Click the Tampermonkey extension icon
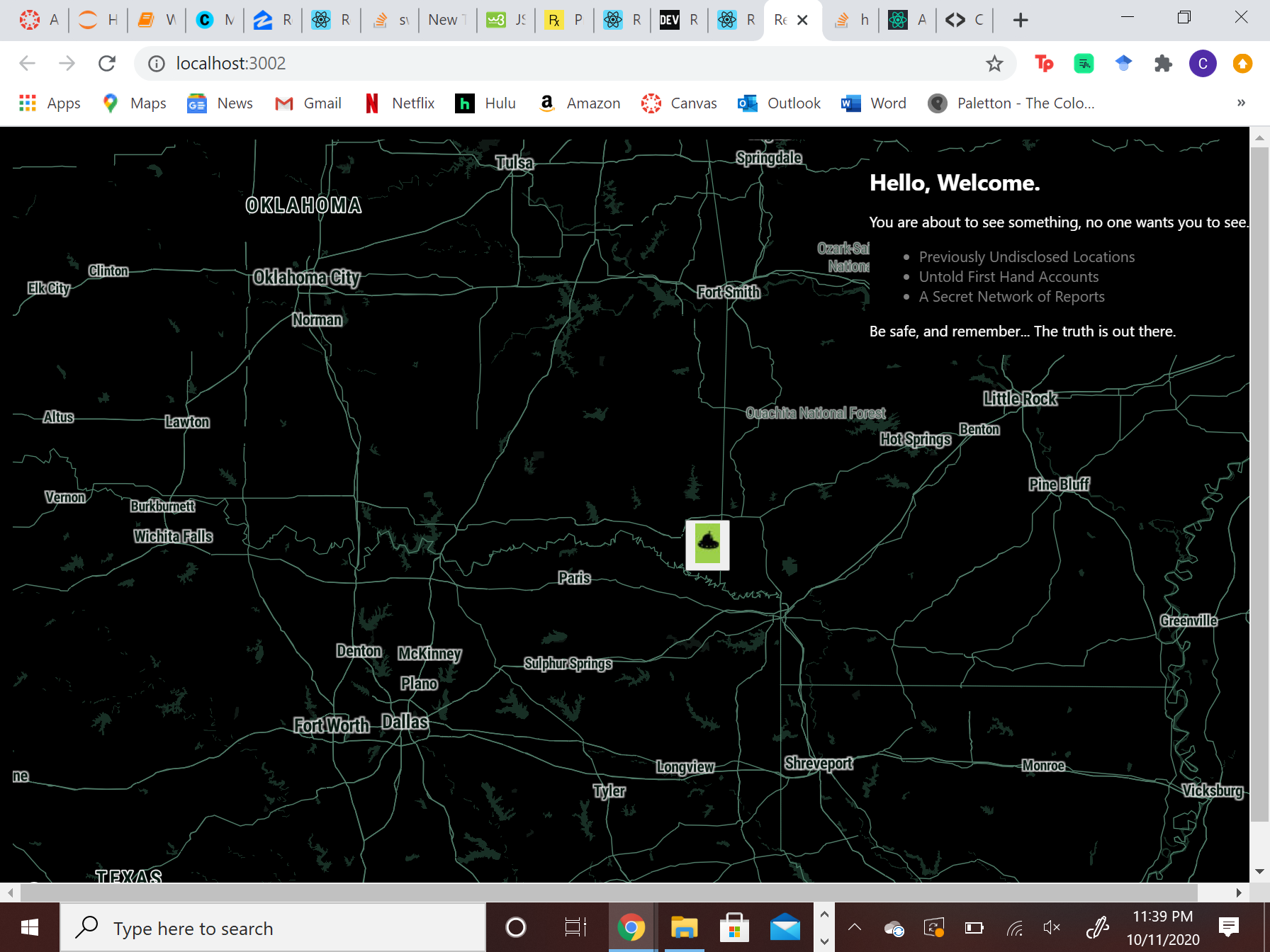 coord(1043,63)
